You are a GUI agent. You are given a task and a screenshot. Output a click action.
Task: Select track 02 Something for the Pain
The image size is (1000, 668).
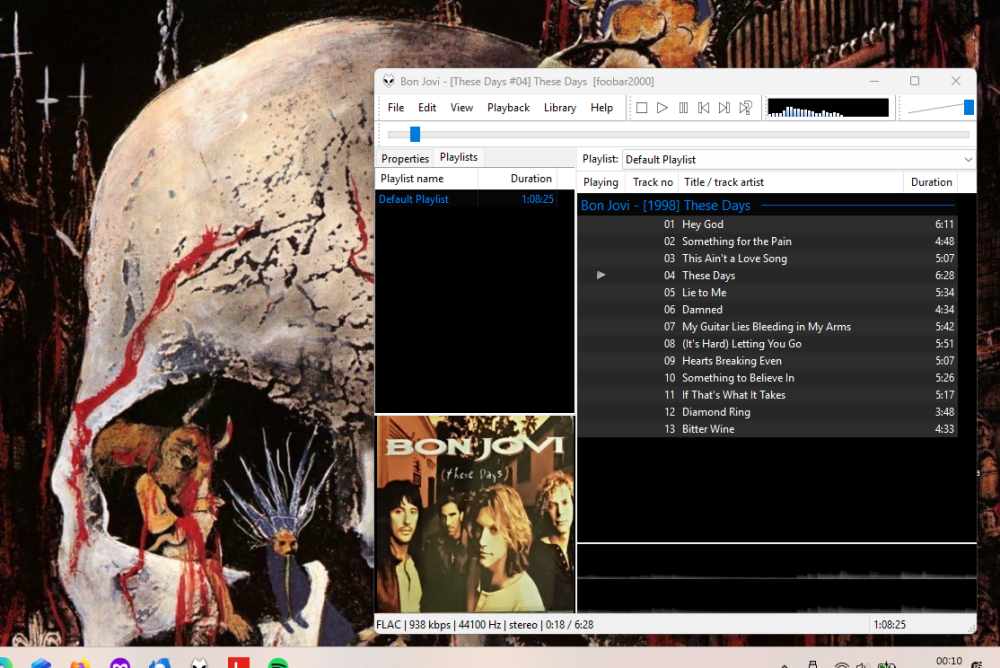[x=767, y=241]
